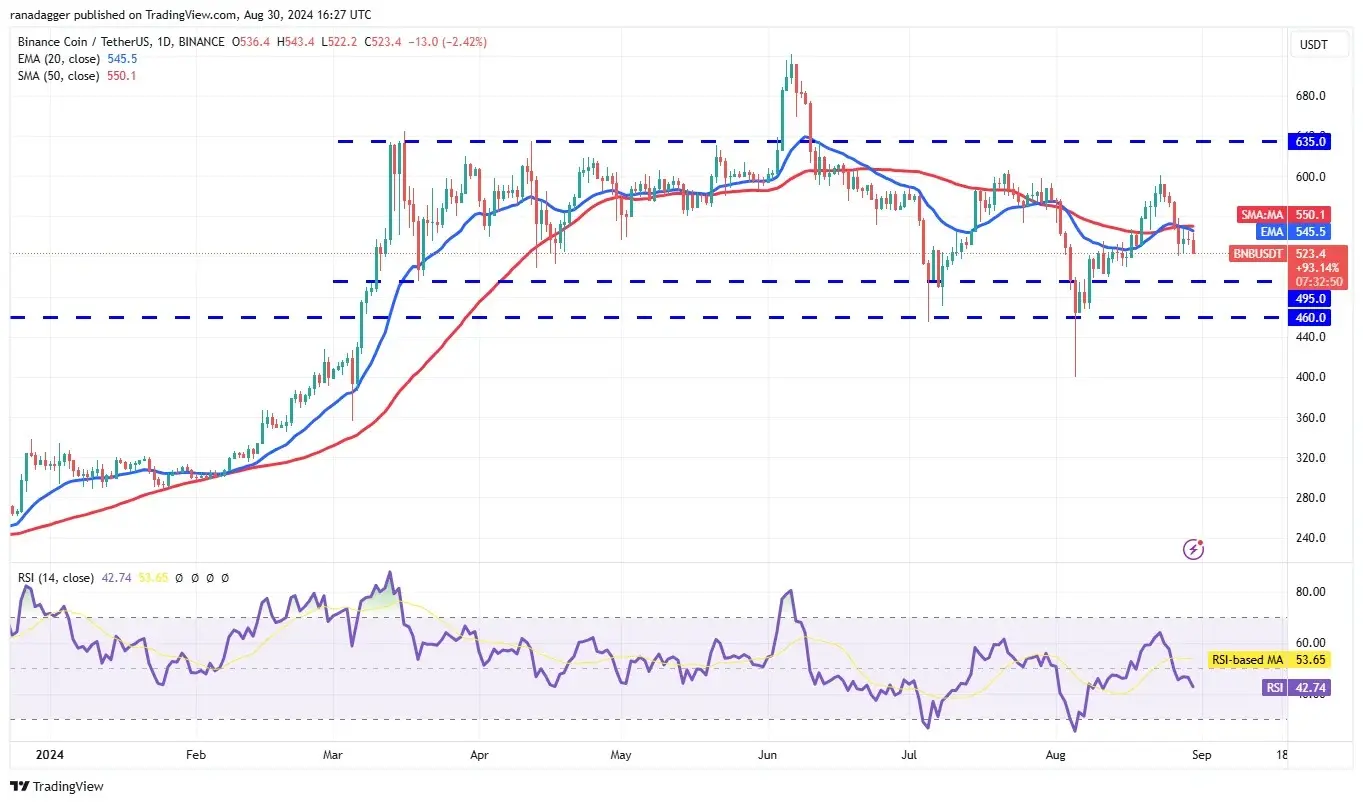
Task: Click the published by ranadagger header text
Action: pos(189,15)
